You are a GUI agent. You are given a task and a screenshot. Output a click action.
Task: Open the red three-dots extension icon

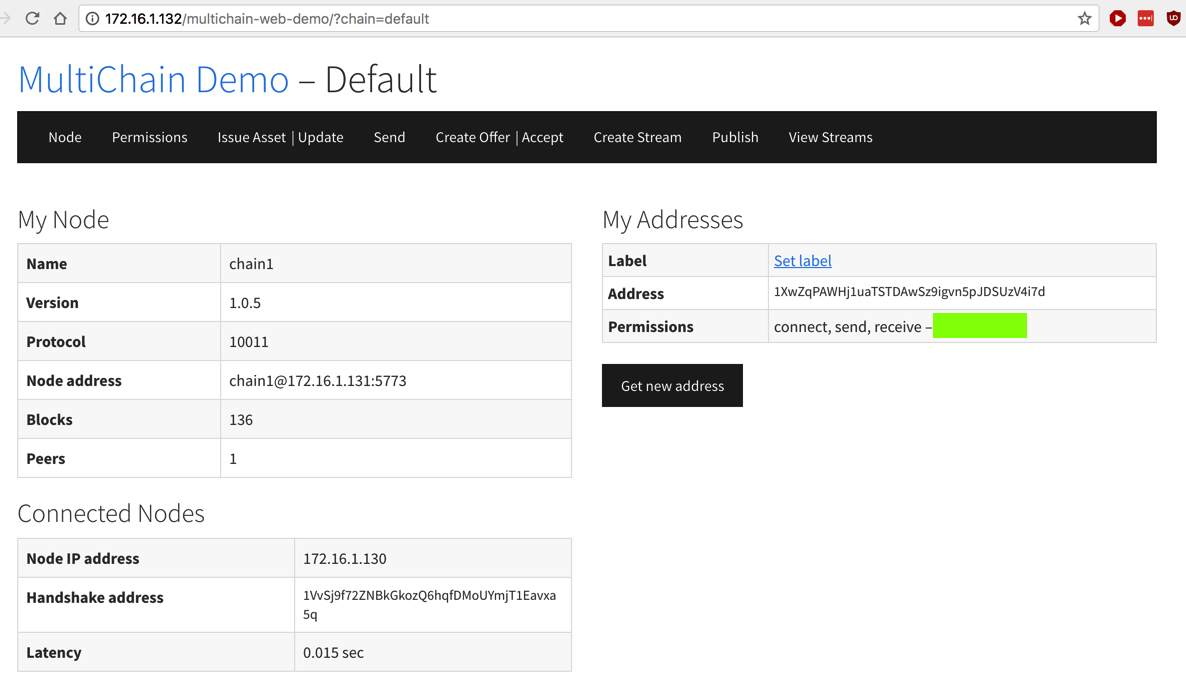coord(1146,18)
